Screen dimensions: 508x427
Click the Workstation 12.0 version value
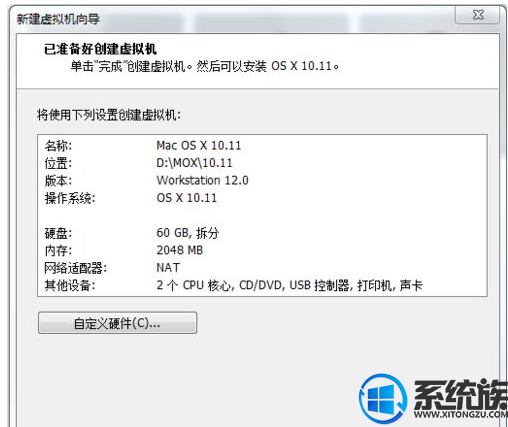[202, 180]
